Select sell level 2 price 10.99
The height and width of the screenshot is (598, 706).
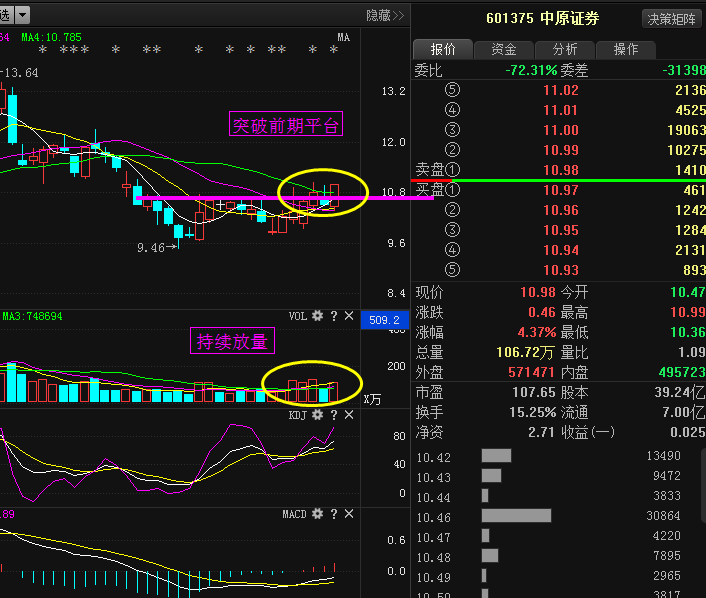point(561,150)
